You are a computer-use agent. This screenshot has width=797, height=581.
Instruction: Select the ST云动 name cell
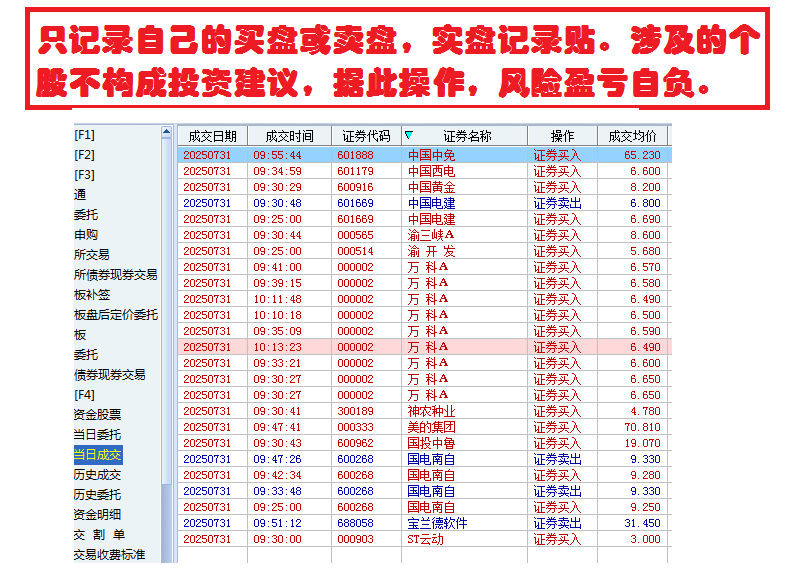(425, 539)
